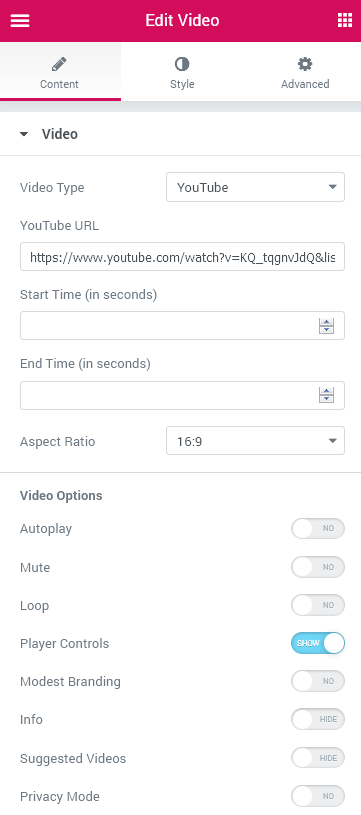361x815 pixels.
Task: Open the Video Type dropdown
Action: (255, 187)
